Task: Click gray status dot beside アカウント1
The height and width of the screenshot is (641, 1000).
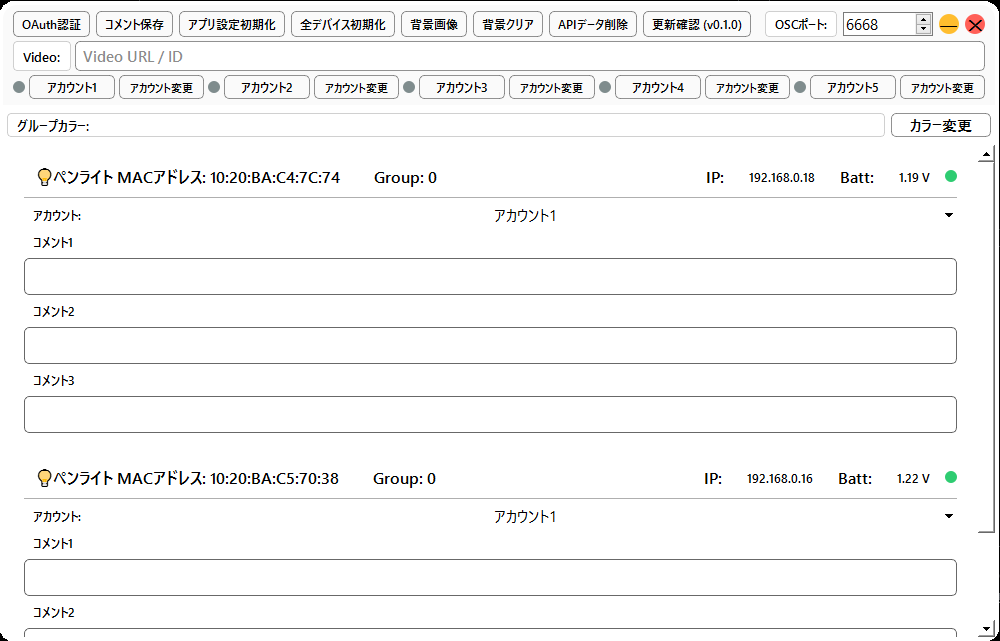Action: [x=19, y=87]
